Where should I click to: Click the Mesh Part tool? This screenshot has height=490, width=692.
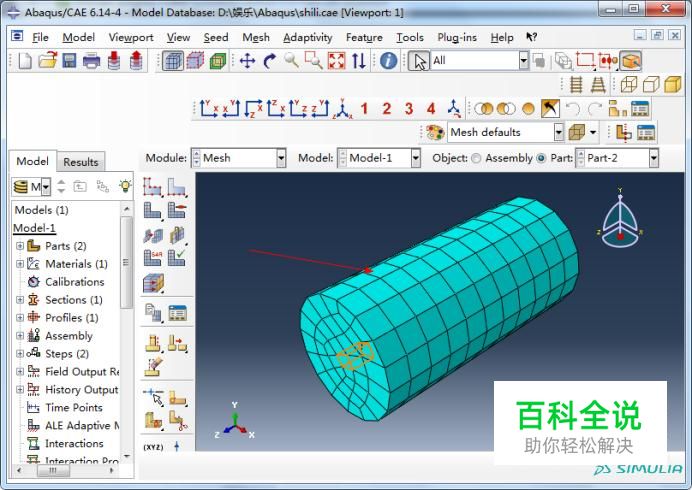pos(153,210)
